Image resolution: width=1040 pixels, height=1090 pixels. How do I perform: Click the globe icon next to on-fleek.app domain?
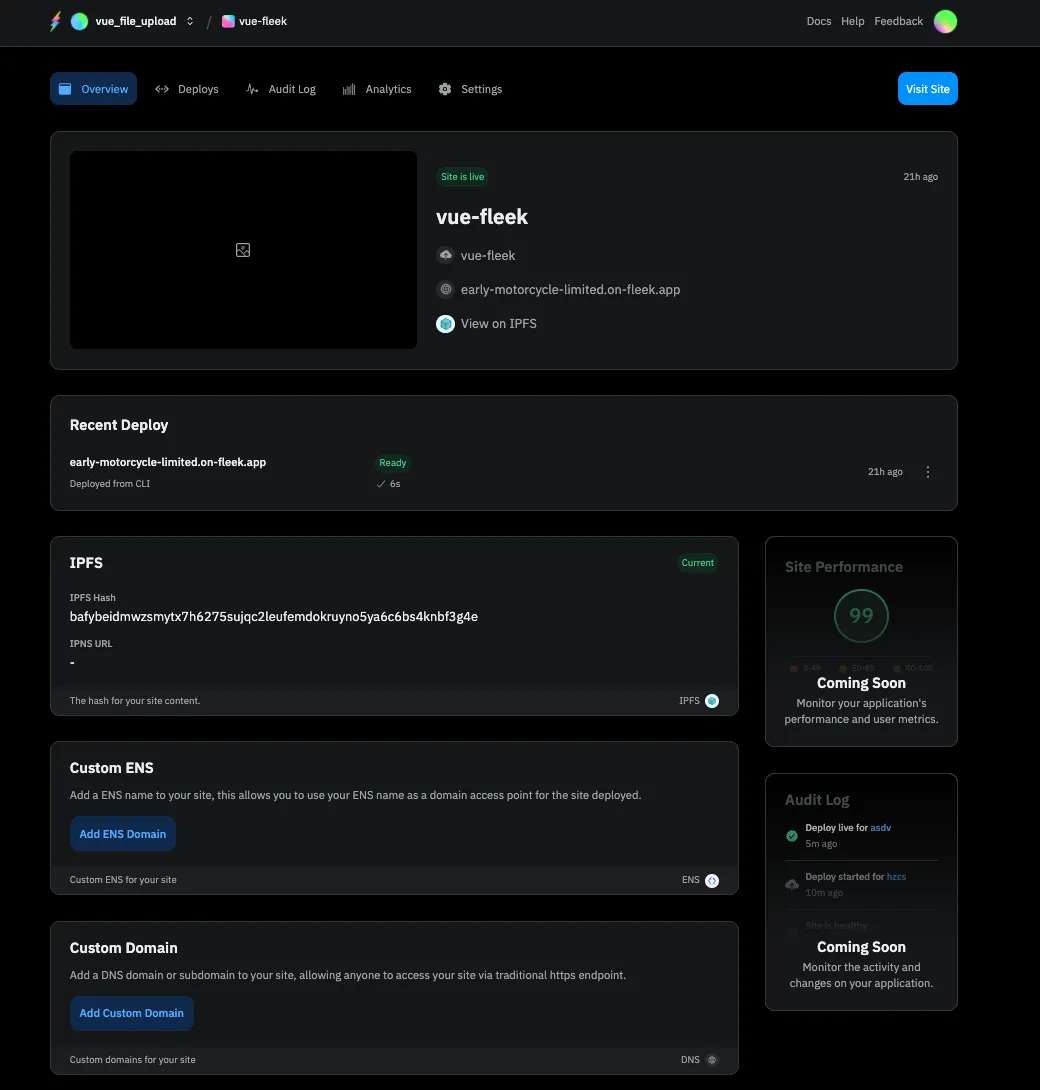(x=446, y=290)
